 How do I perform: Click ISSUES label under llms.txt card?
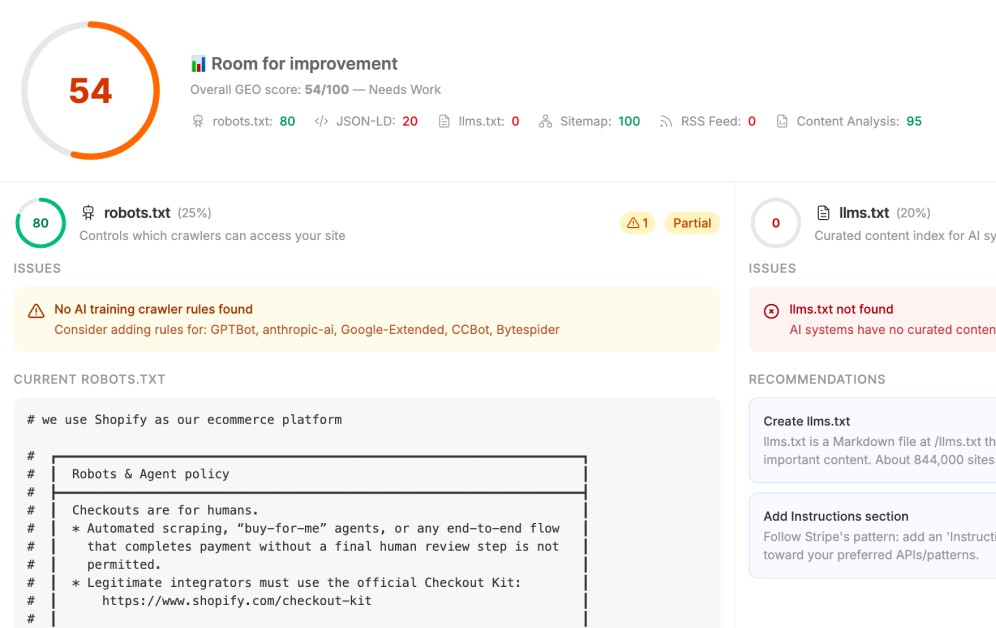(x=772, y=268)
